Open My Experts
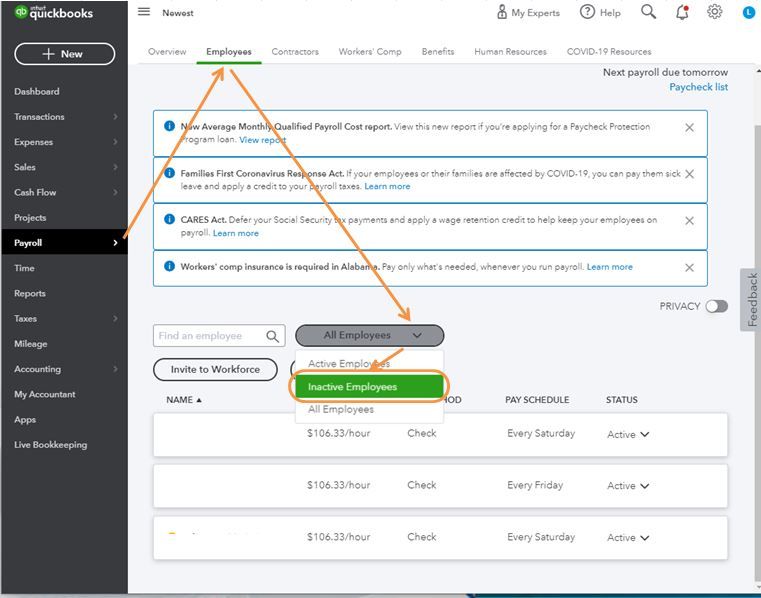Viewport: 761px width, 598px height. point(528,13)
